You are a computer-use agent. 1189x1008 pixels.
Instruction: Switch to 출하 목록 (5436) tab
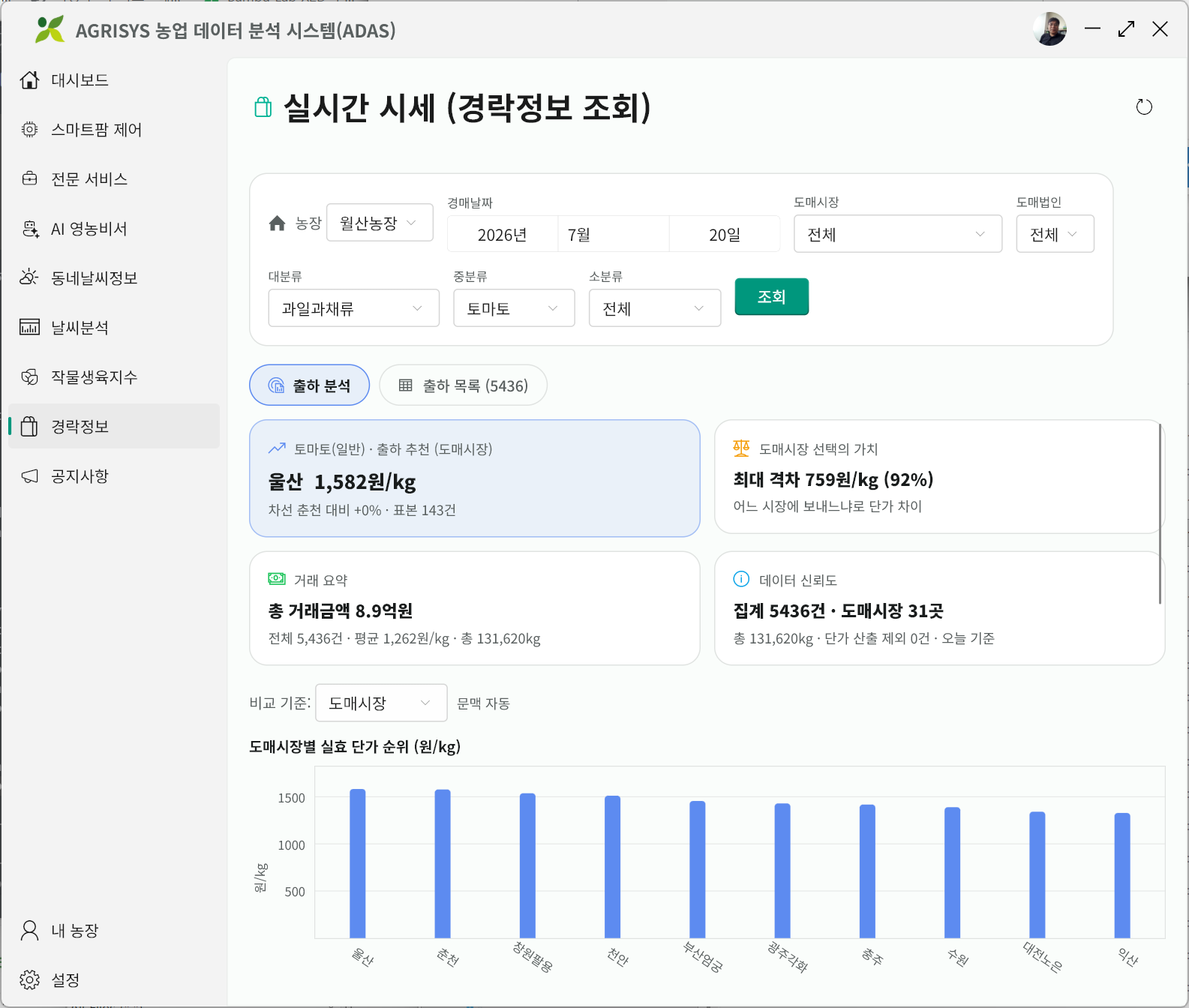(463, 385)
